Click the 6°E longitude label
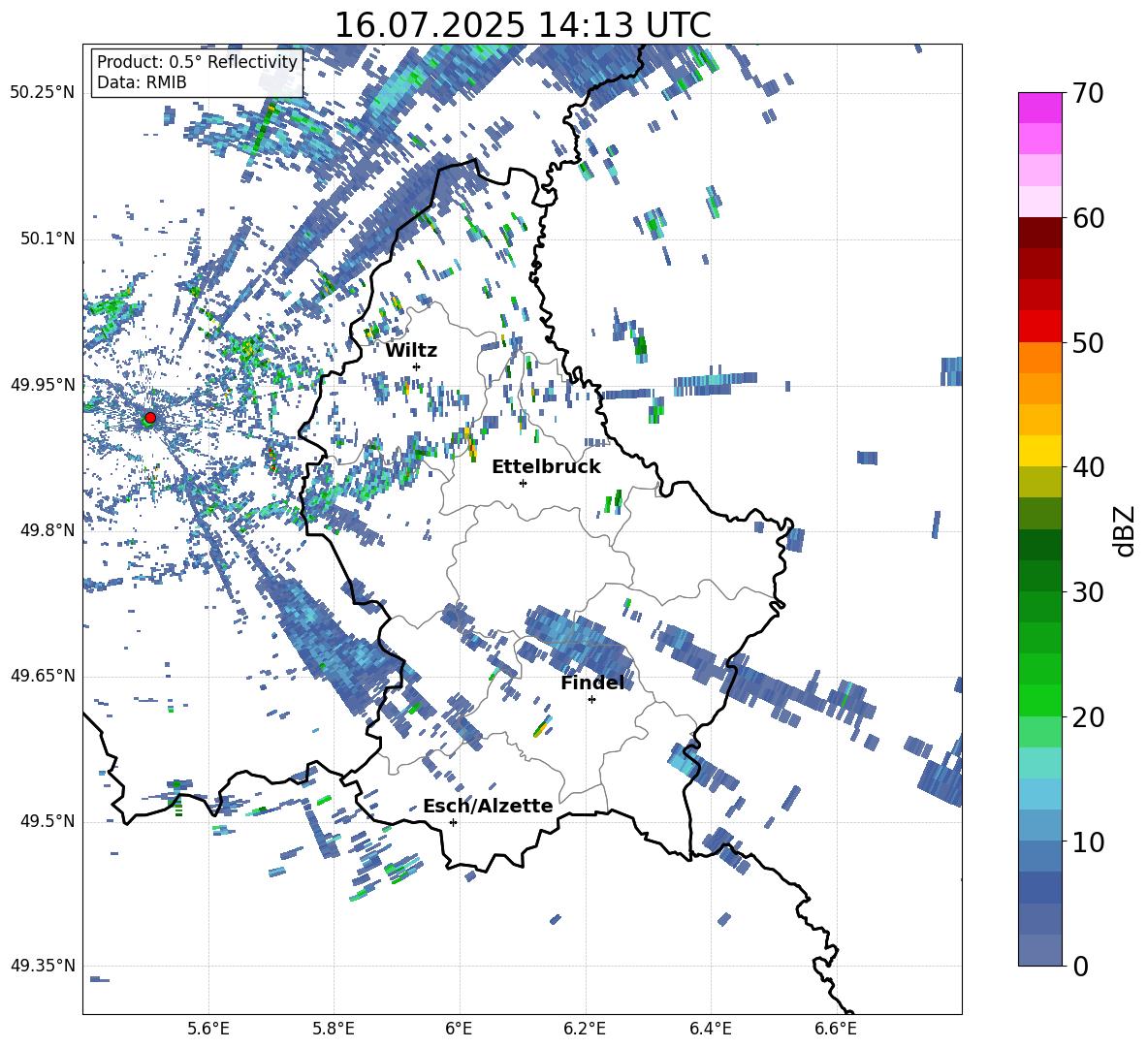Viewport: 1148px width, 1048px height. (x=459, y=1029)
